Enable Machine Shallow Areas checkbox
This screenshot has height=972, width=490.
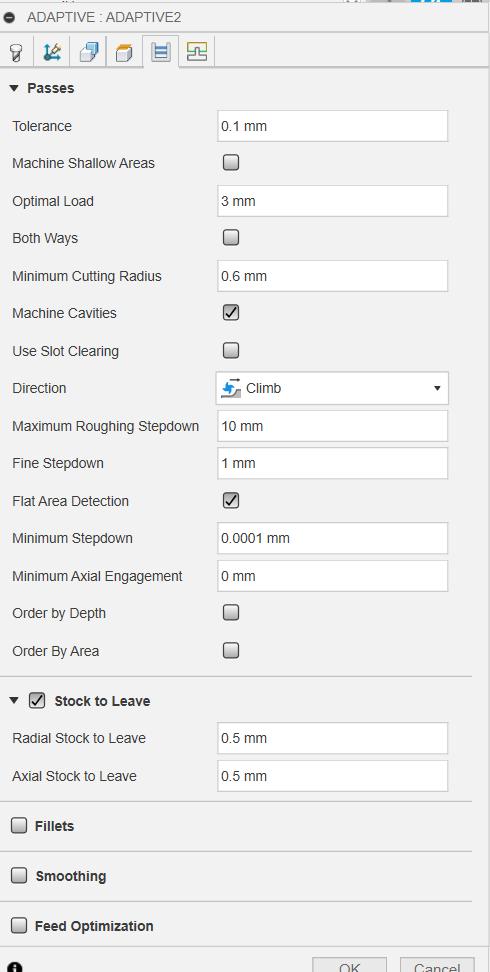coord(231,163)
